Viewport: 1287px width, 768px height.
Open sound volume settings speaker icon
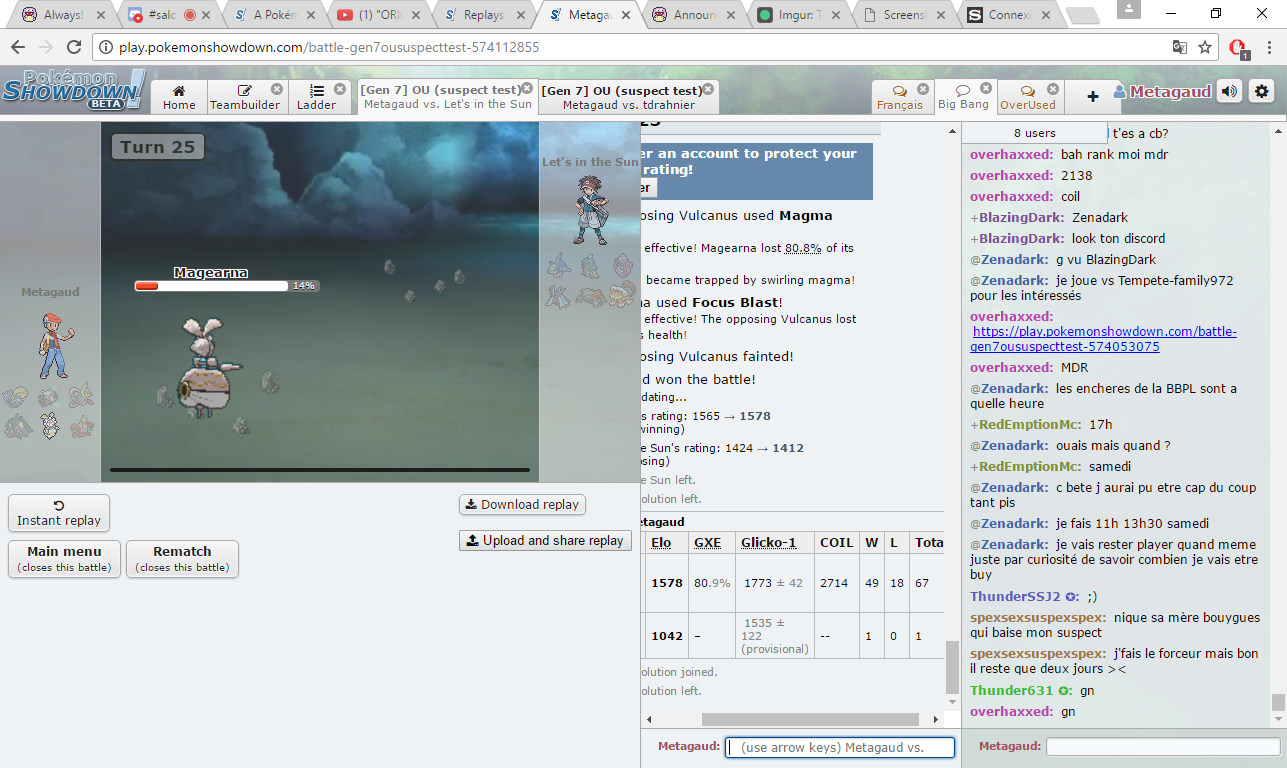(1229, 92)
